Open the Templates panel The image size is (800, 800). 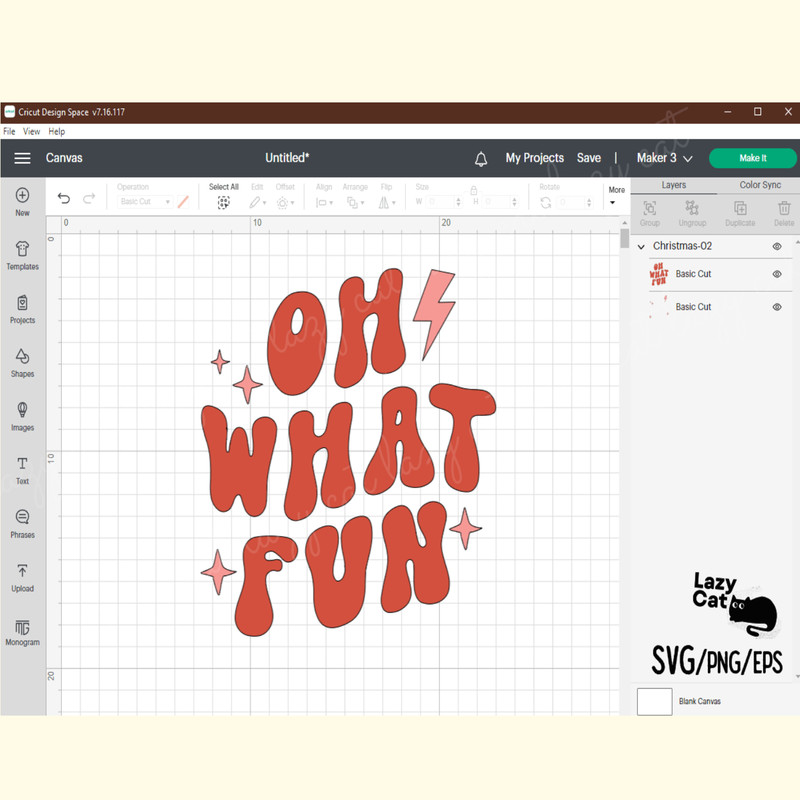pyautogui.click(x=22, y=255)
